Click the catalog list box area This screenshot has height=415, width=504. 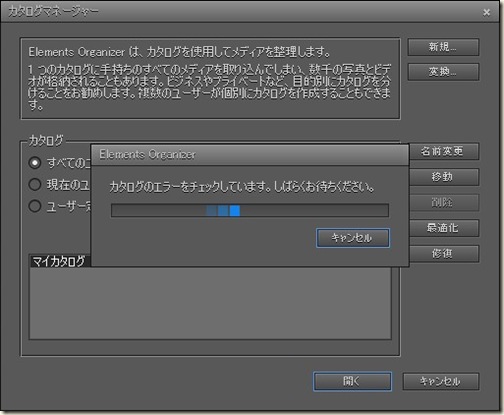210,303
